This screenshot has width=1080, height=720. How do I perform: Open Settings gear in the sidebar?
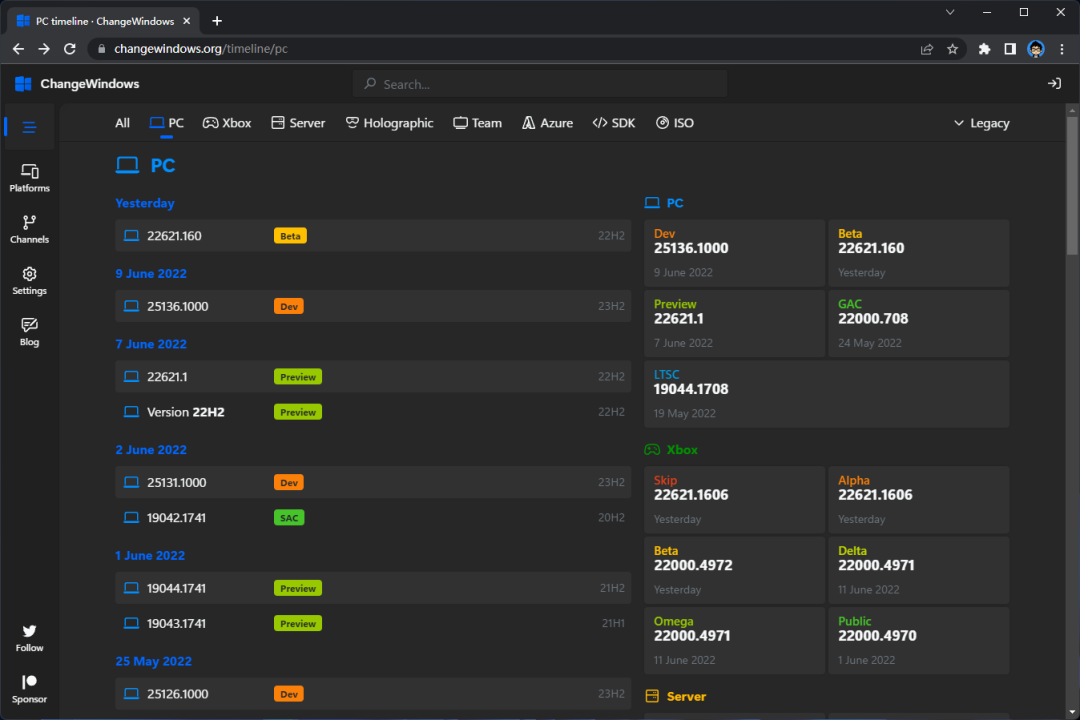[29, 280]
